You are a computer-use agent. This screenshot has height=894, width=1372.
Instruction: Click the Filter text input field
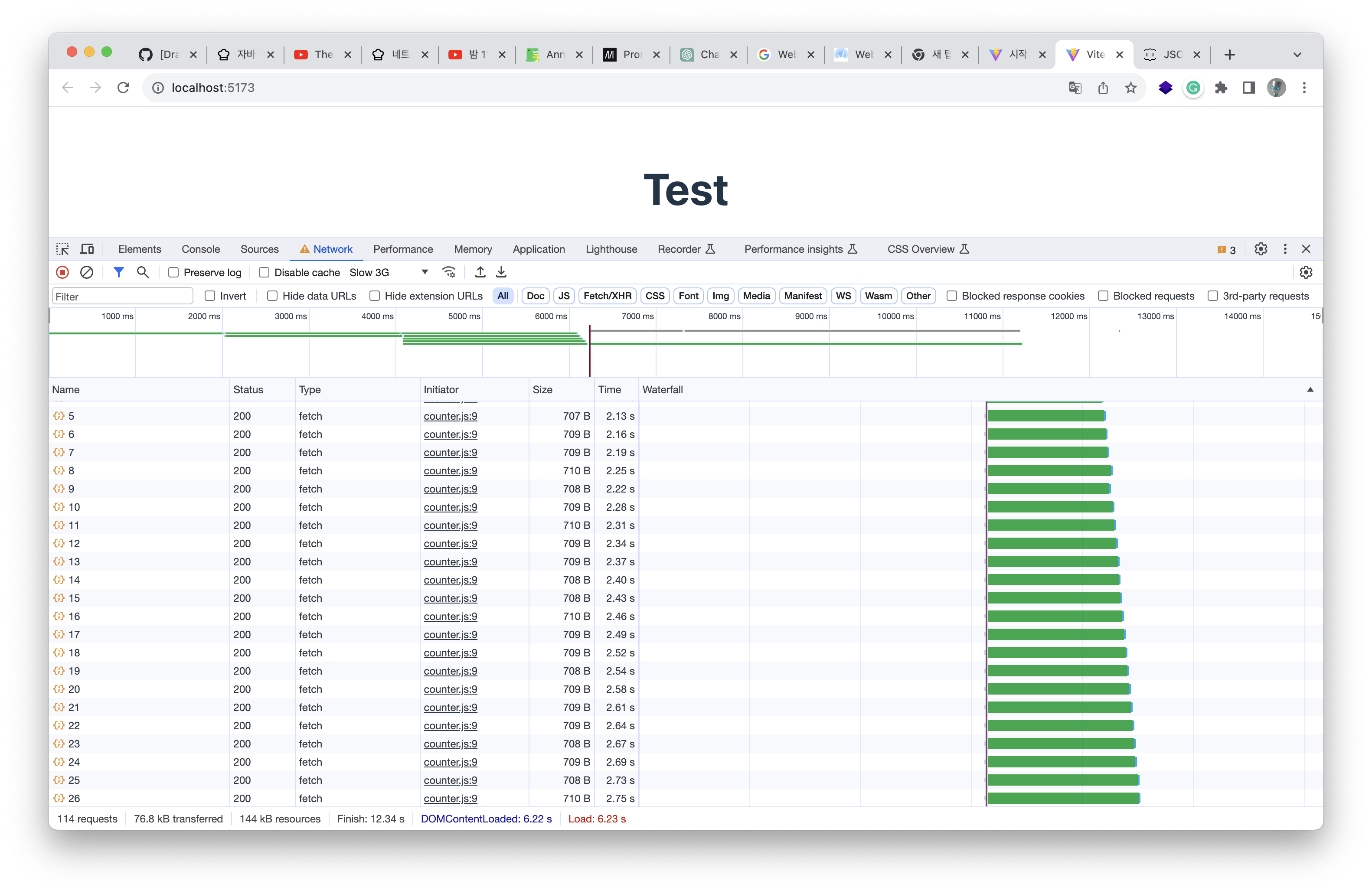coord(122,296)
